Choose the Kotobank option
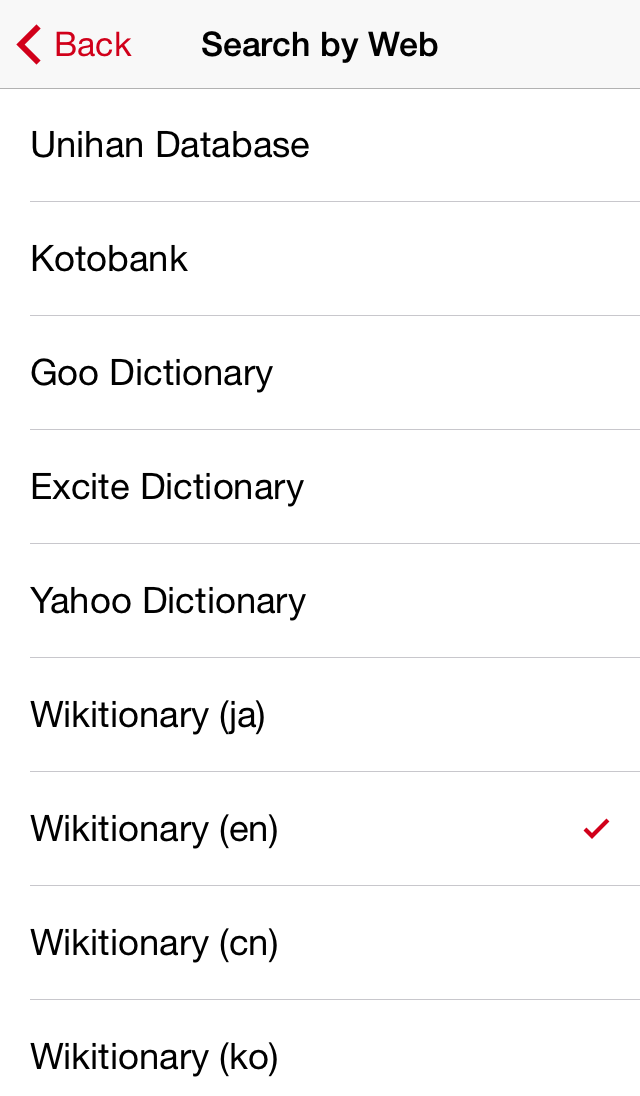 click(109, 260)
